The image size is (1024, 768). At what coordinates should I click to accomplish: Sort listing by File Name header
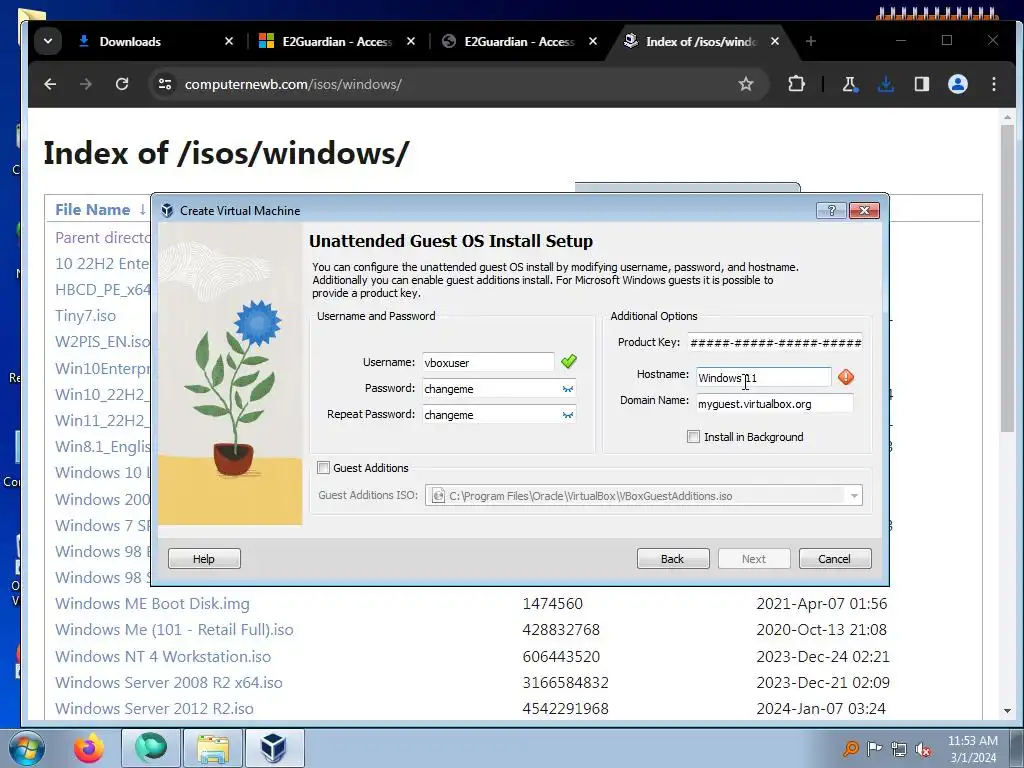click(93, 210)
